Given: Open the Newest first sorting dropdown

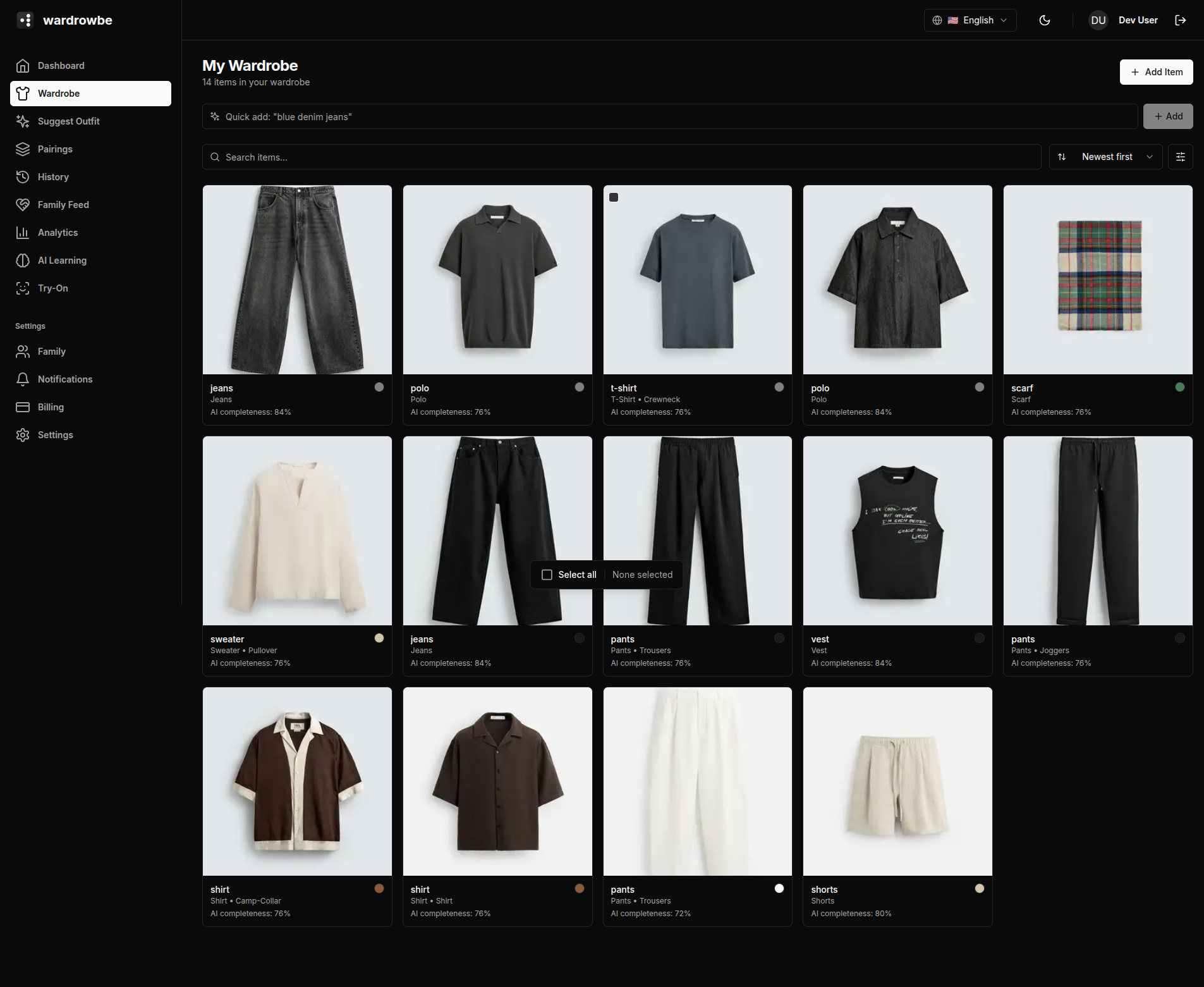Looking at the screenshot, I should (x=1105, y=156).
